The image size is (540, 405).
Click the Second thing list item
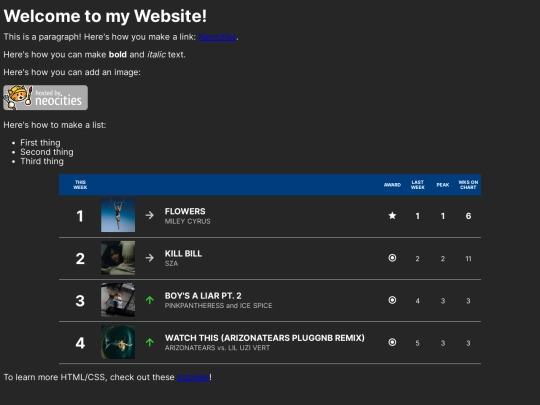pos(47,152)
